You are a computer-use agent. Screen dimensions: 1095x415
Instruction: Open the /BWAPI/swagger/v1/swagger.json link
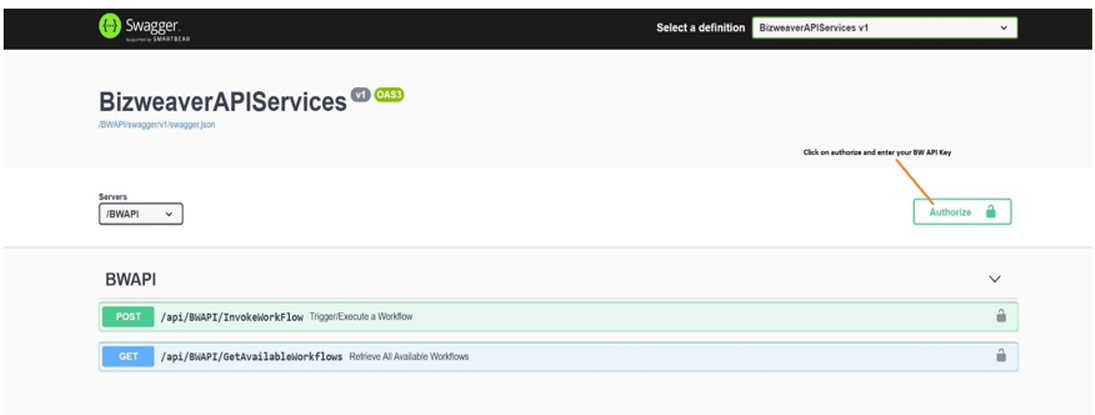click(x=156, y=126)
